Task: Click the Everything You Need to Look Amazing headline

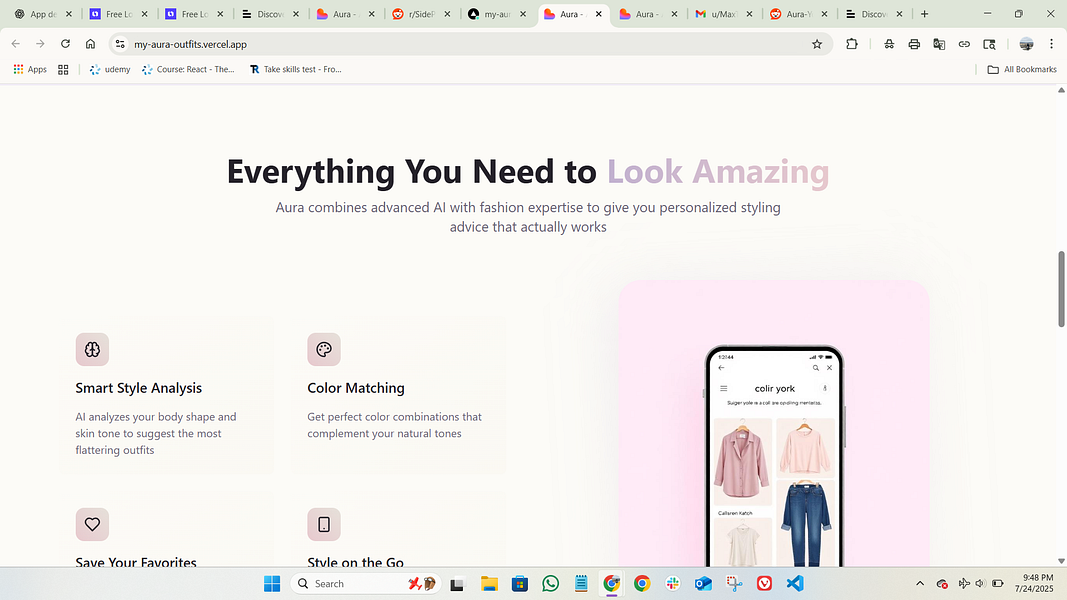Action: pos(528,171)
